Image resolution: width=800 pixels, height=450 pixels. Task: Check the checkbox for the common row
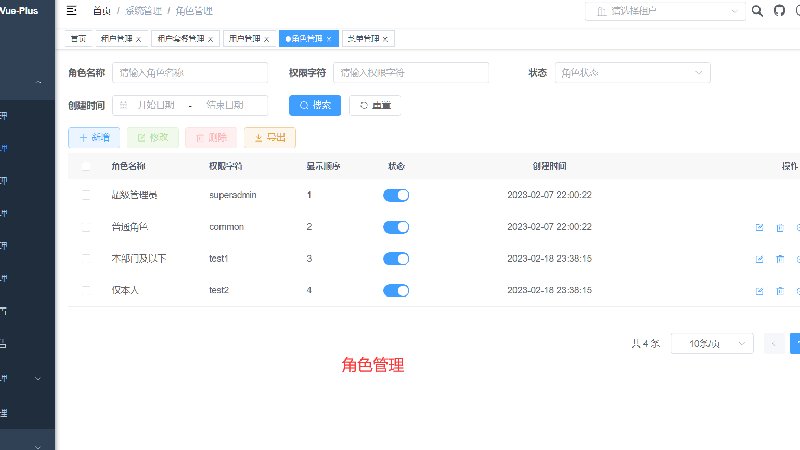86,227
